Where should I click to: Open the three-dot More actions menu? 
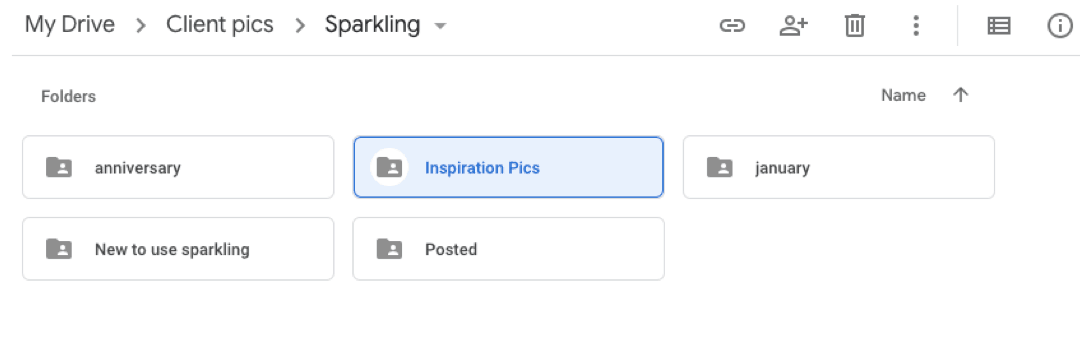915,26
